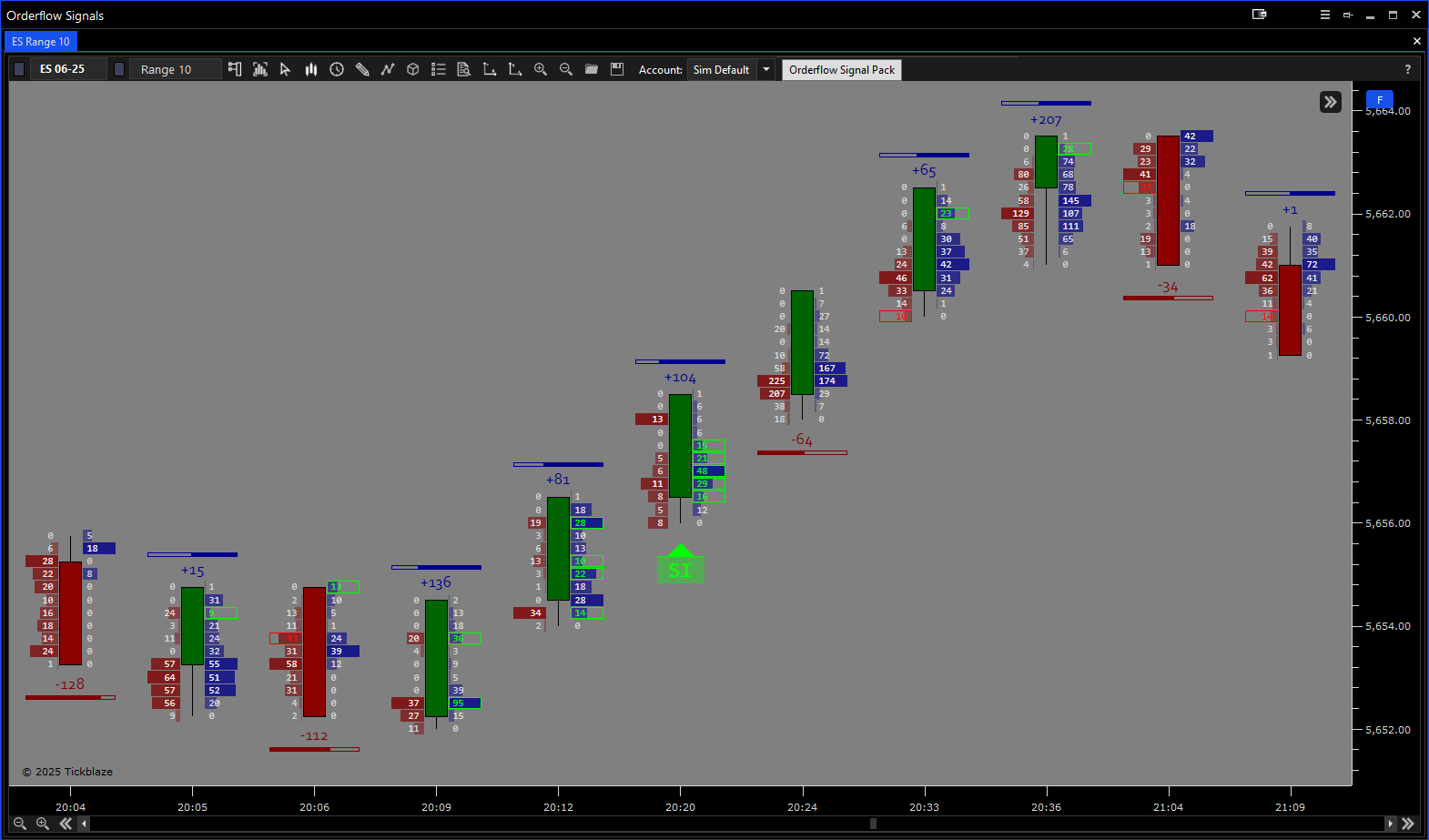Click the first toolbar icon next to Range 10
This screenshot has height=840, width=1429.
point(235,69)
